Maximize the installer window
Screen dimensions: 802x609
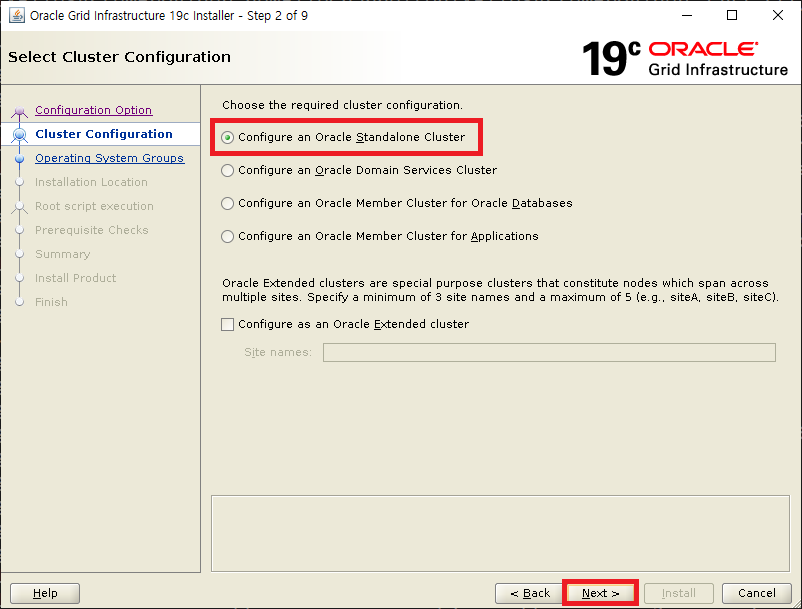pyautogui.click(x=732, y=15)
